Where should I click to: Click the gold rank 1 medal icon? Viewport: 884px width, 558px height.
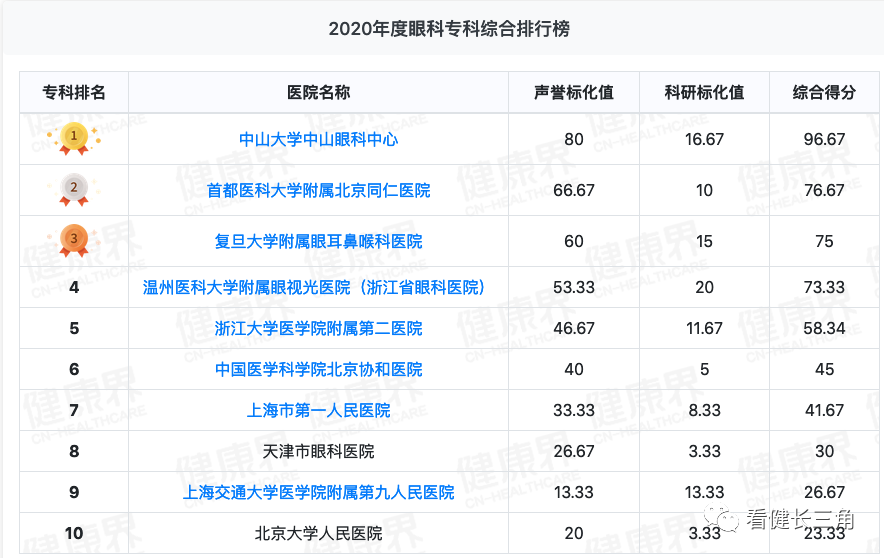click(74, 139)
